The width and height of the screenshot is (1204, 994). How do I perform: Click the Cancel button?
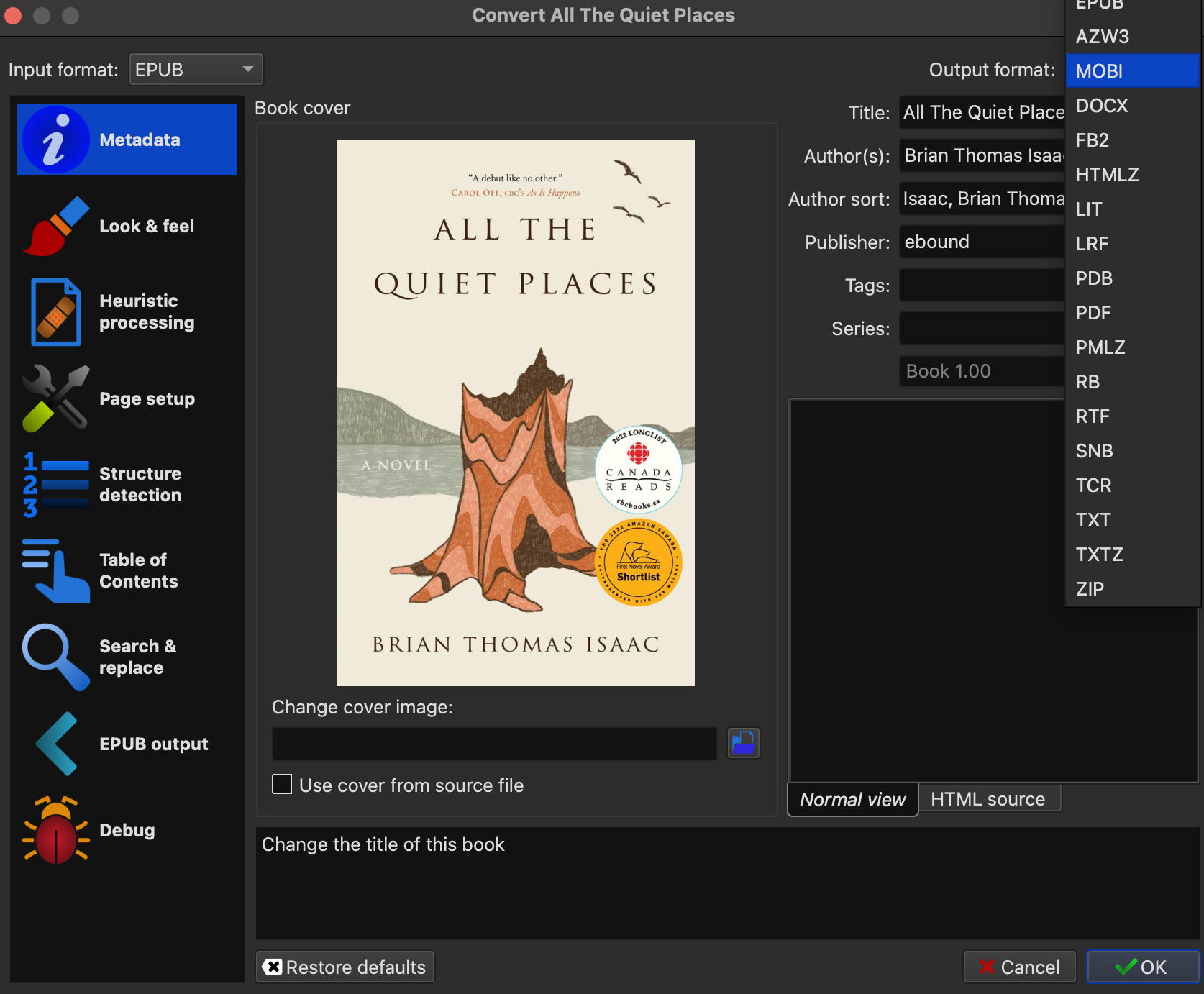[x=1019, y=967]
